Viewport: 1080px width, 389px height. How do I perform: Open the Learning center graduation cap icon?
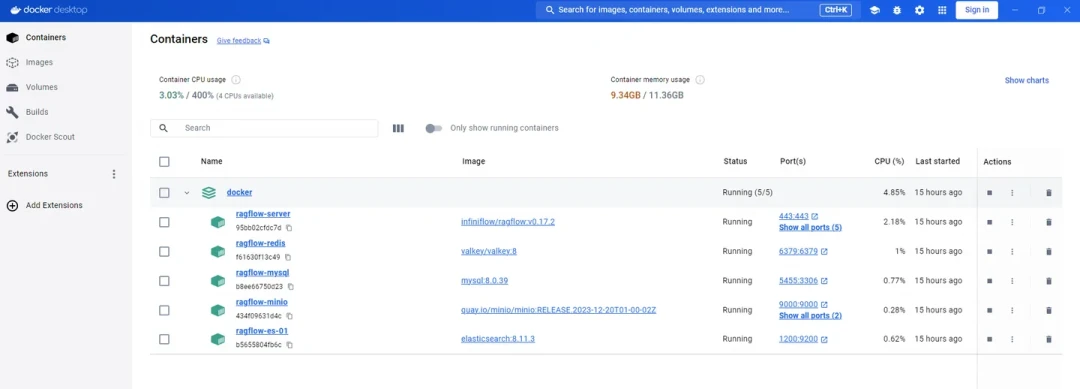pos(874,10)
